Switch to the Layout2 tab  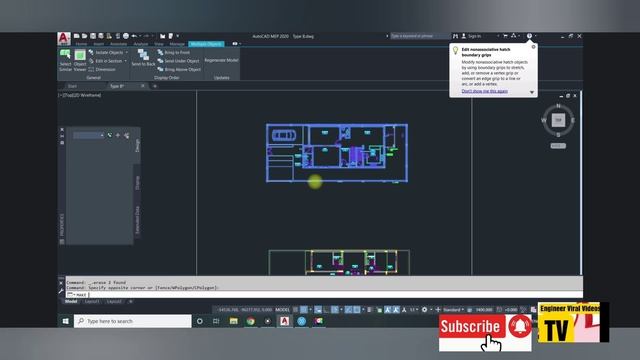[114, 301]
